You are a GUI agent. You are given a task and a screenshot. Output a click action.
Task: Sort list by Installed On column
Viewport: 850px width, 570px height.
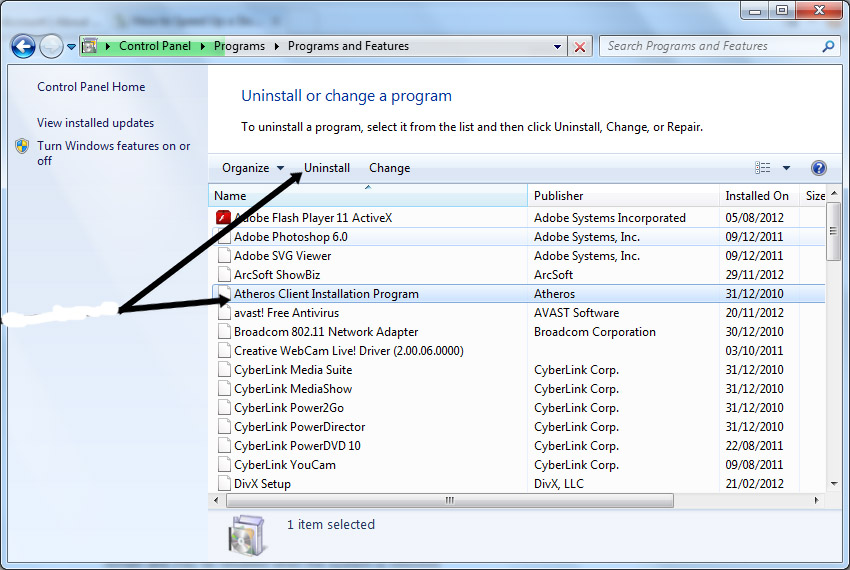tap(757, 196)
